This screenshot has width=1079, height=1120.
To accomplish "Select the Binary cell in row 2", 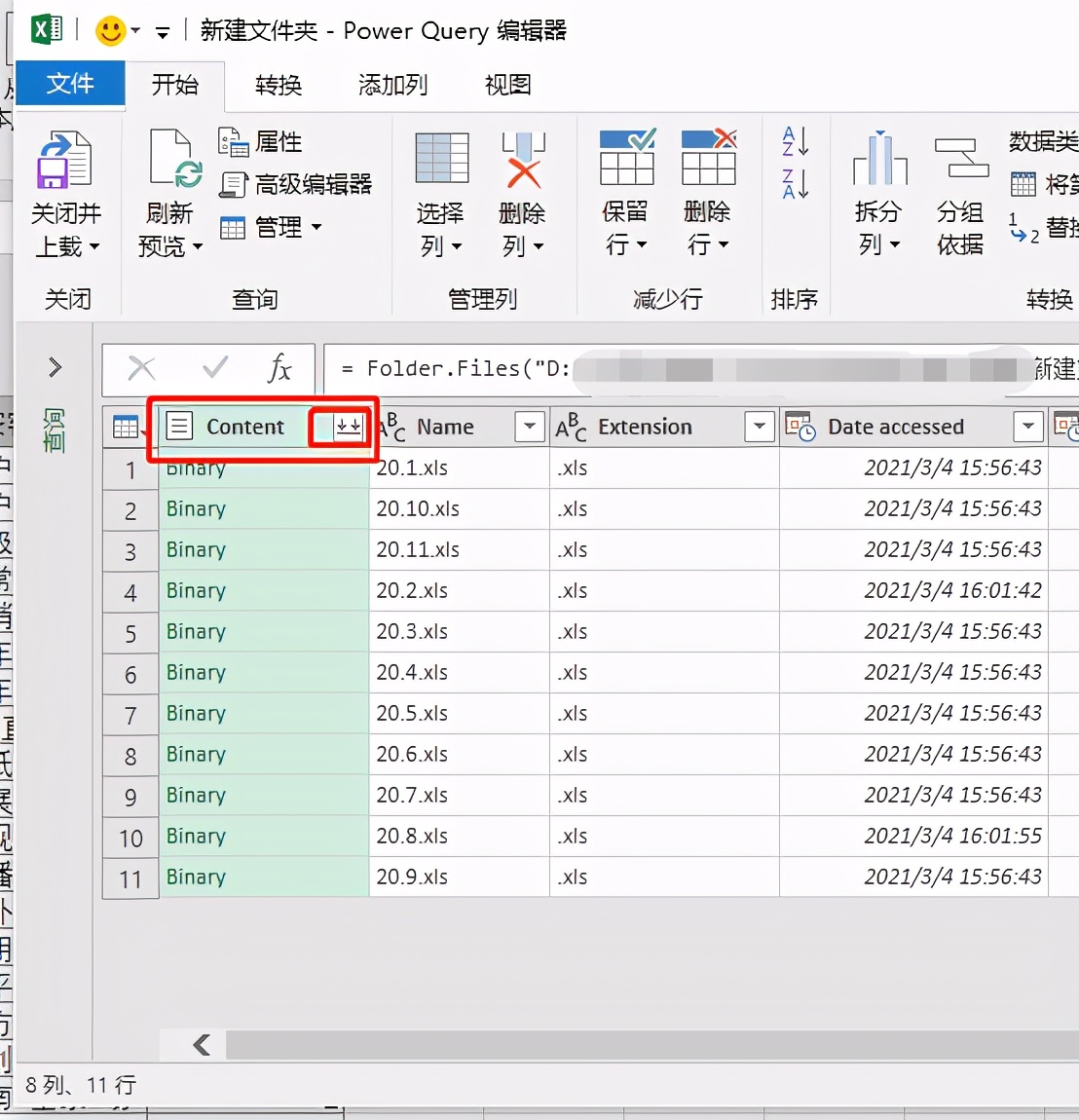I will 264,508.
